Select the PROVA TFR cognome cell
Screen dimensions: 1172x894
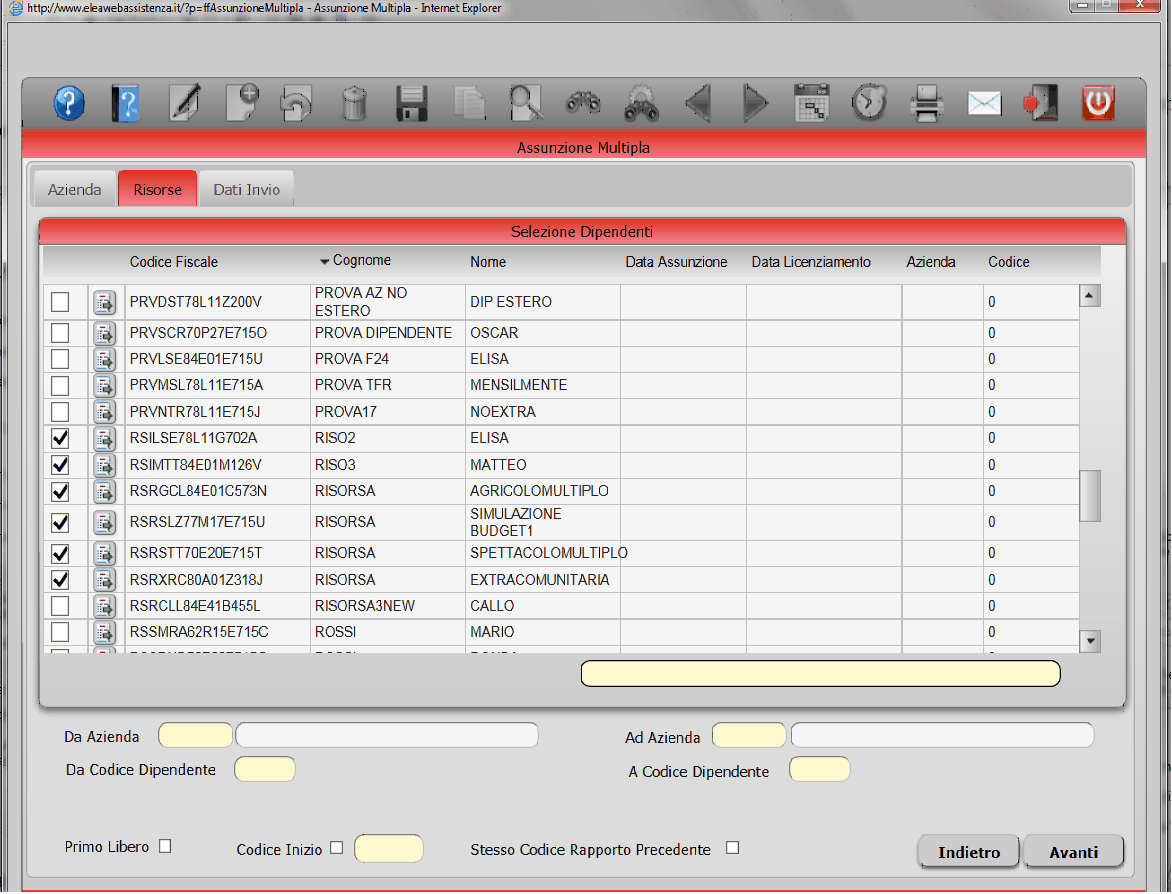(x=388, y=386)
